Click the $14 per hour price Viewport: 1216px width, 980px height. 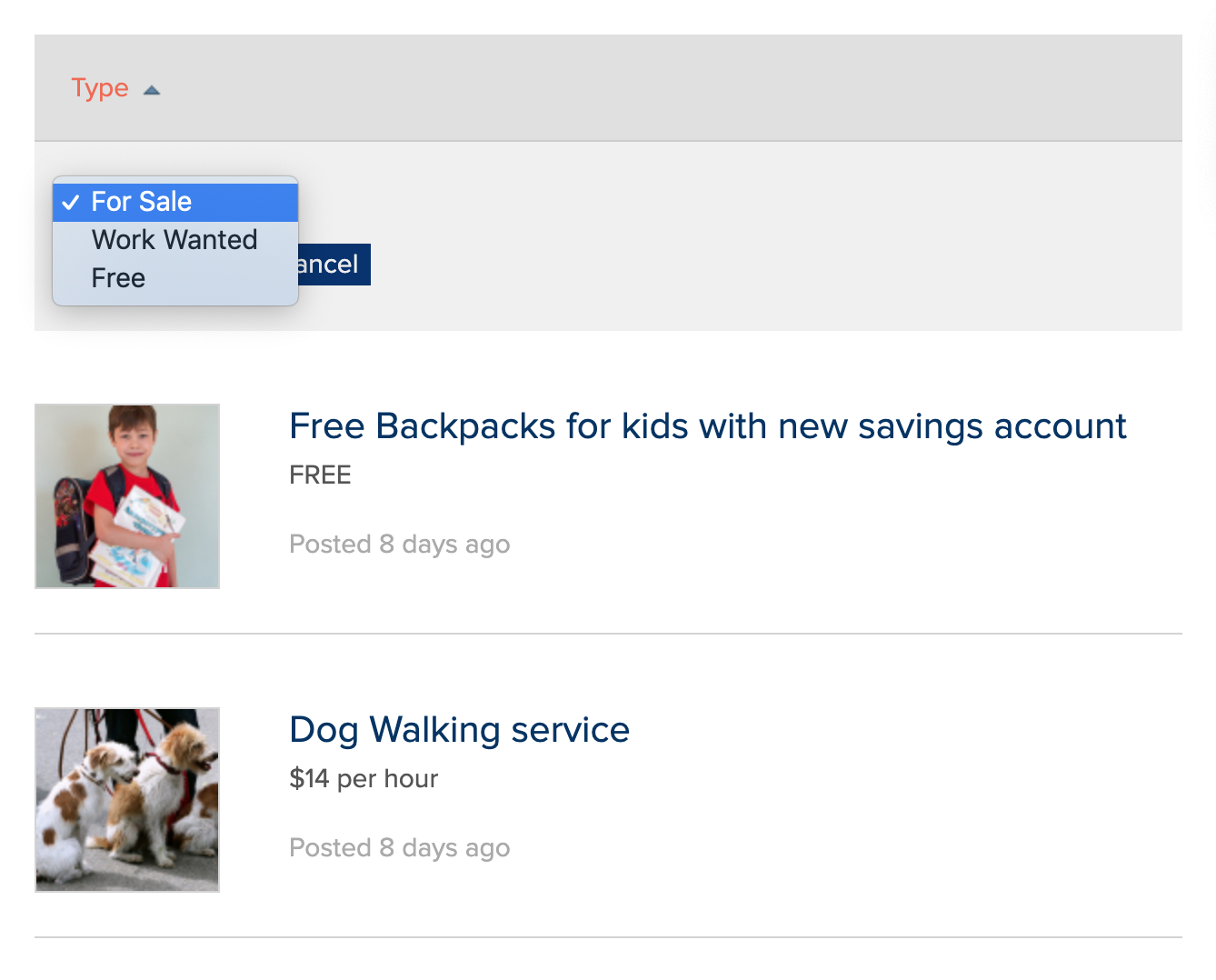(364, 779)
